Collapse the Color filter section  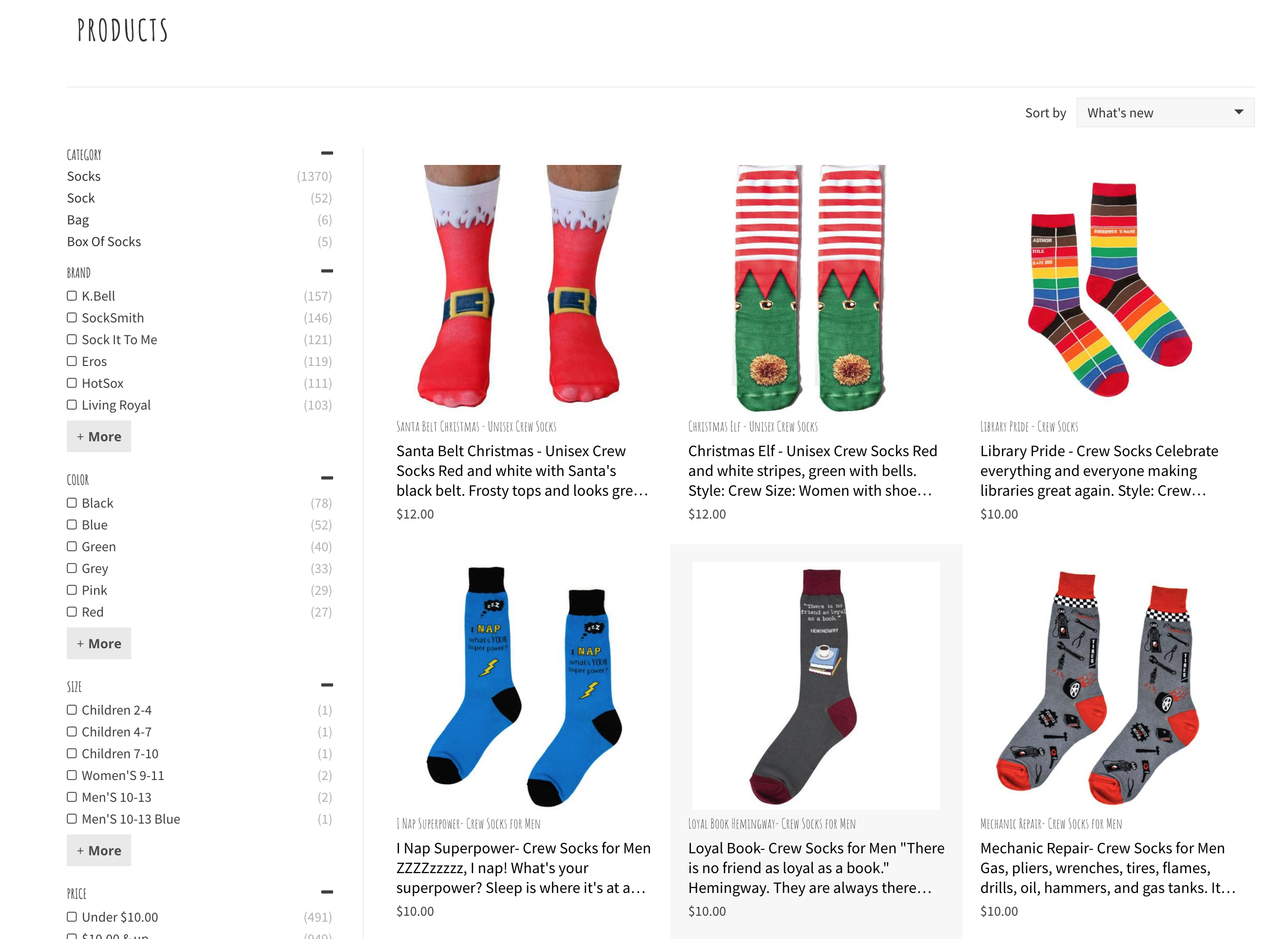[x=327, y=478]
